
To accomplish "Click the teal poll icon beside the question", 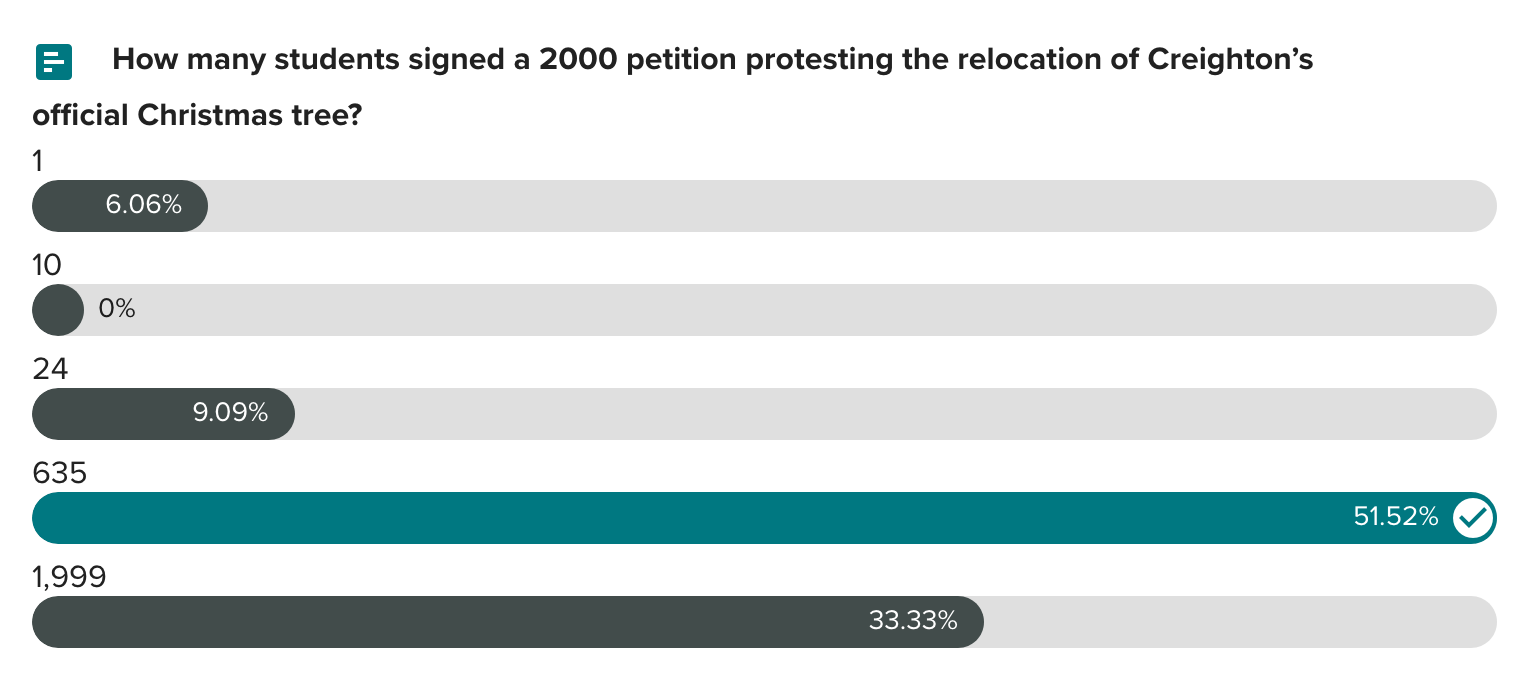I will 54,62.
